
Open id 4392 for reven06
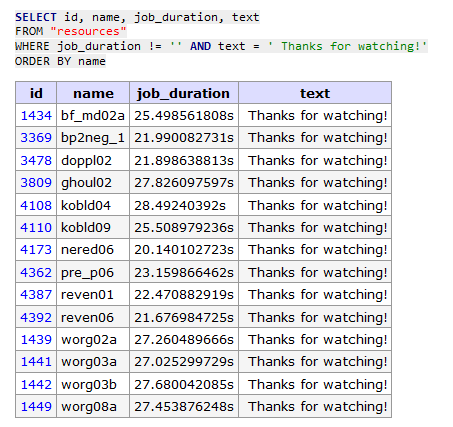pos(36,317)
